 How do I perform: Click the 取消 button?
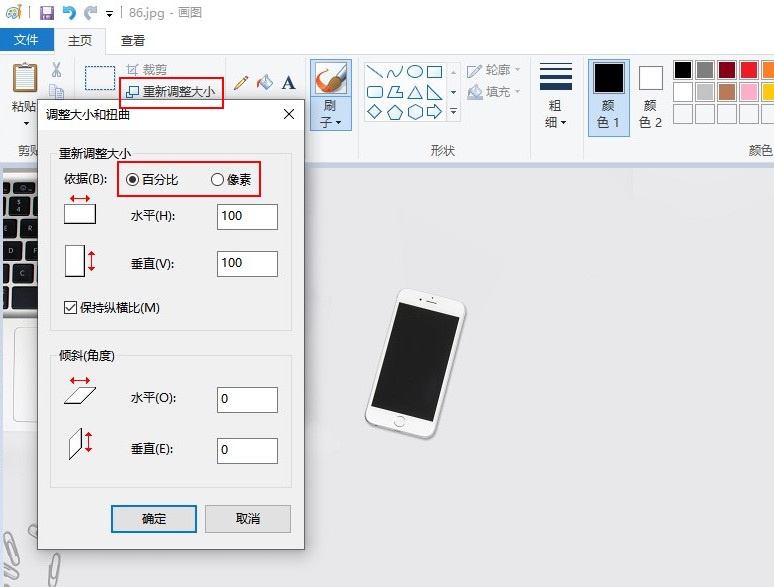pyautogui.click(x=248, y=518)
